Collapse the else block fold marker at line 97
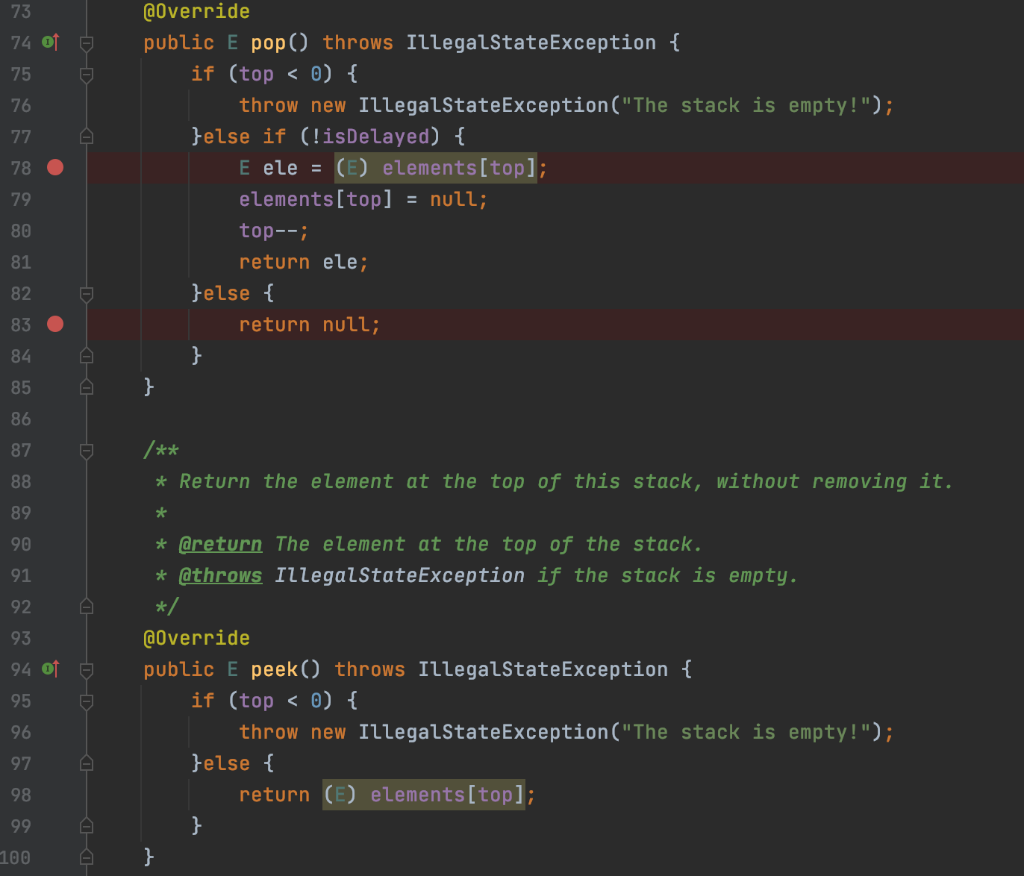Image resolution: width=1024 pixels, height=876 pixels. tap(86, 763)
